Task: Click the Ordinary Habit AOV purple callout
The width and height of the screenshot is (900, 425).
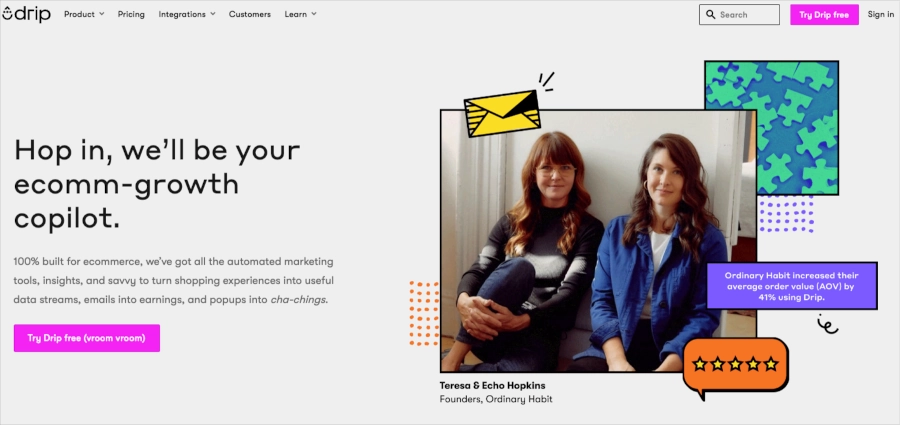Action: tap(792, 286)
